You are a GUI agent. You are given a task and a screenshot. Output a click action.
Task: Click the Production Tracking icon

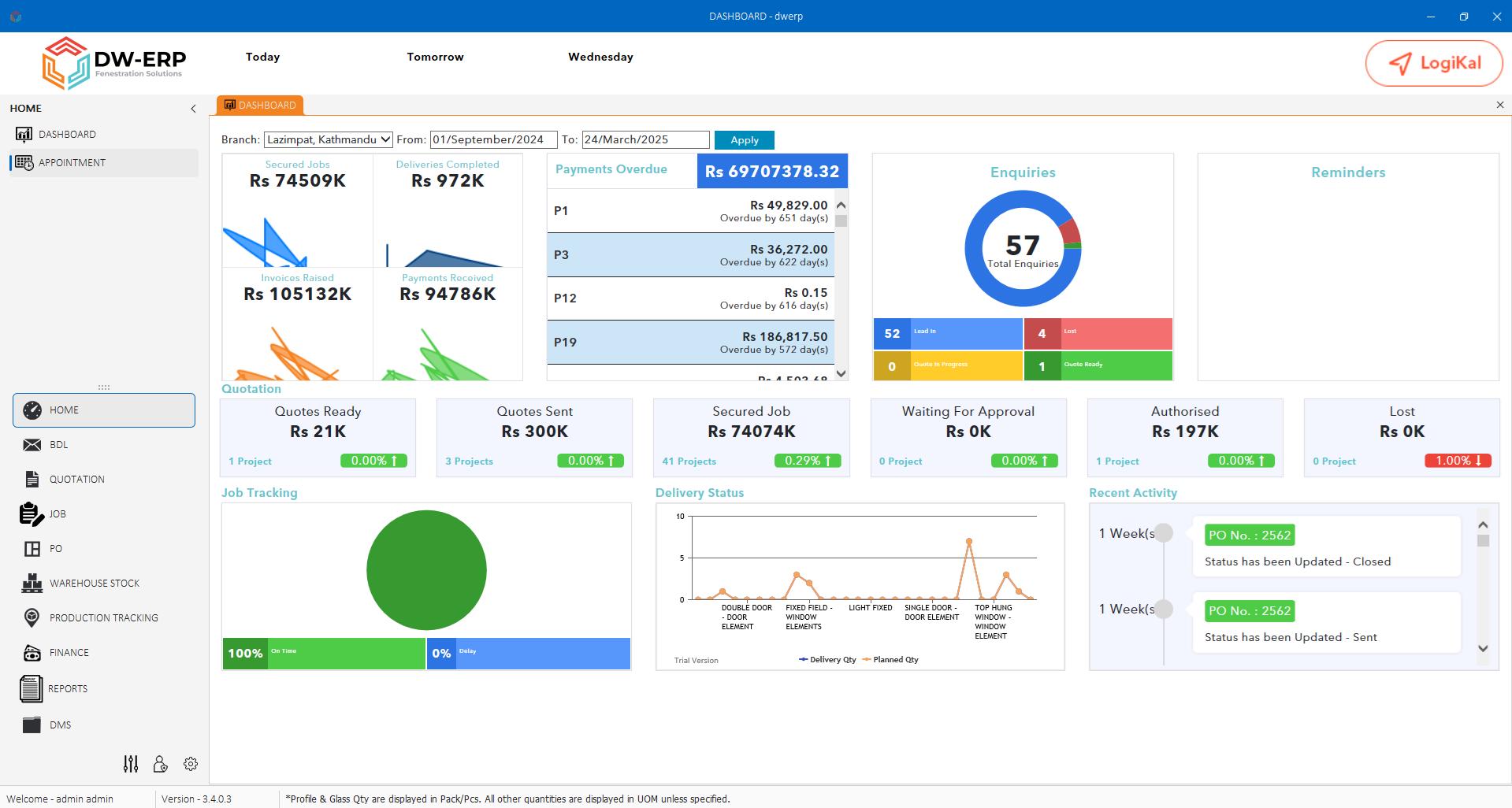32,617
